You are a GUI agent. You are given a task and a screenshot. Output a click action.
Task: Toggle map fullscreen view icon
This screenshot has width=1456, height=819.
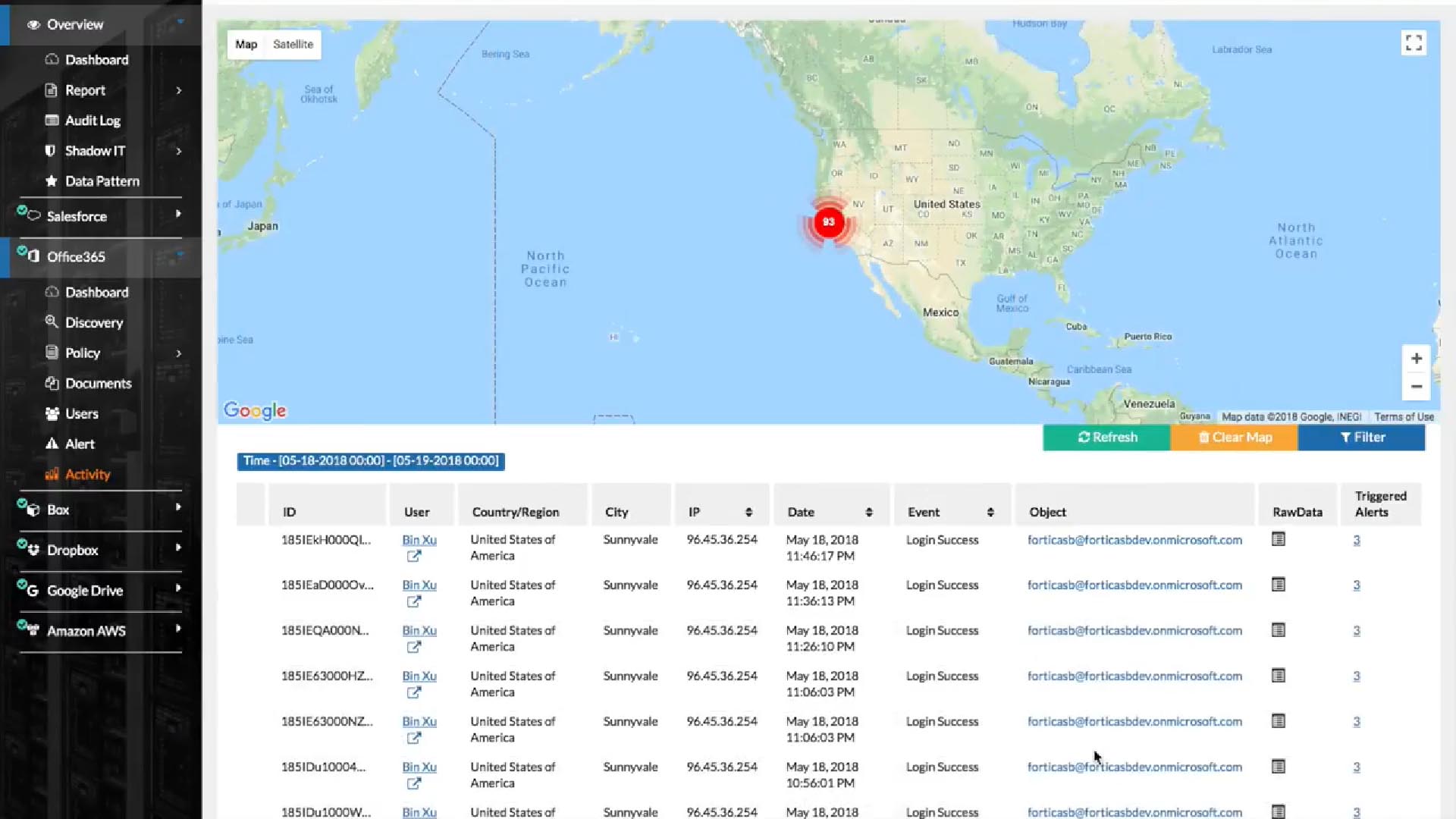tap(1414, 43)
